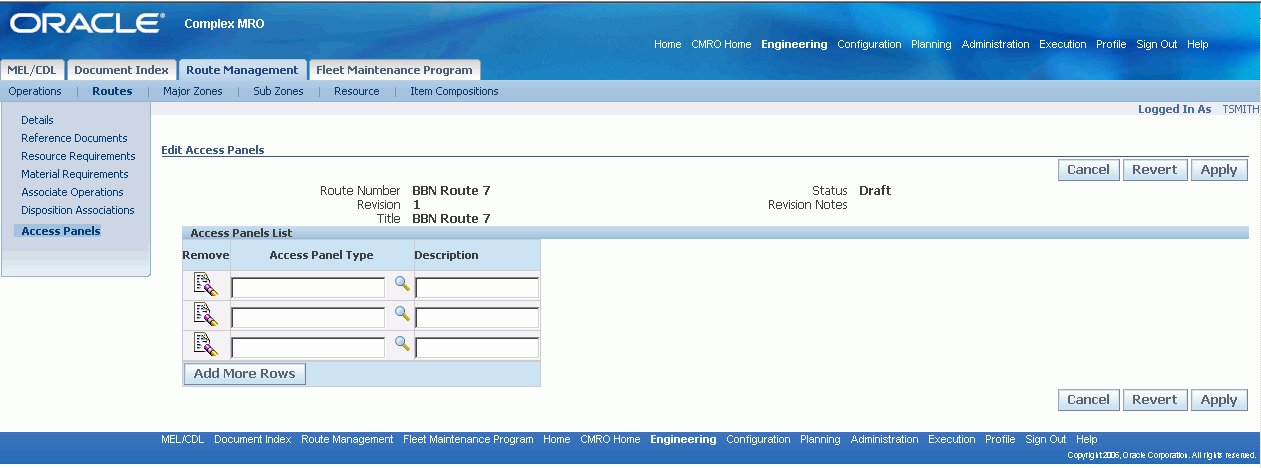This screenshot has height=468, width=1261.
Task: Open the Fleet Maintenance Program tab
Action: coord(394,70)
